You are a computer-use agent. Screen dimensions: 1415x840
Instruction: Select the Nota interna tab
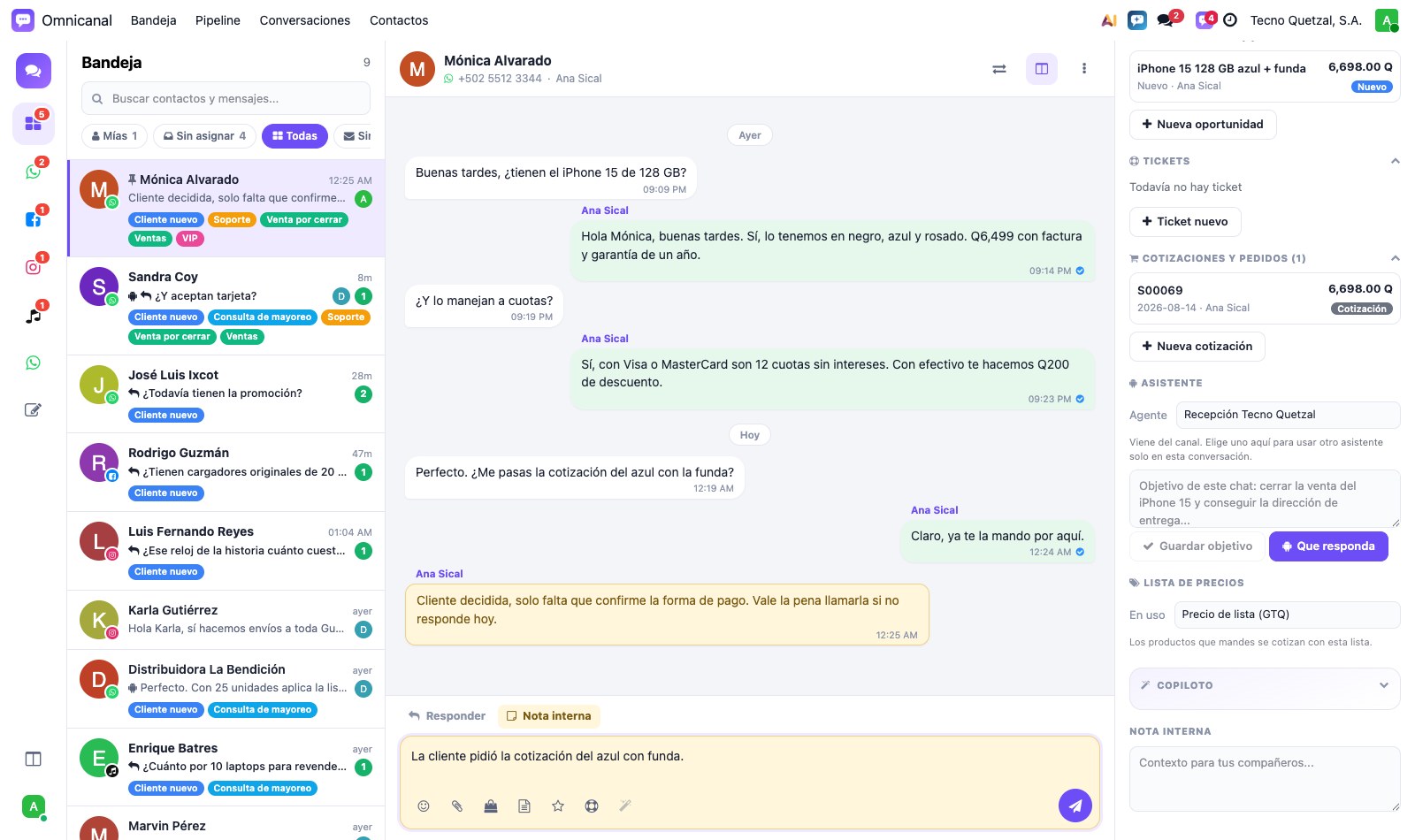click(549, 716)
